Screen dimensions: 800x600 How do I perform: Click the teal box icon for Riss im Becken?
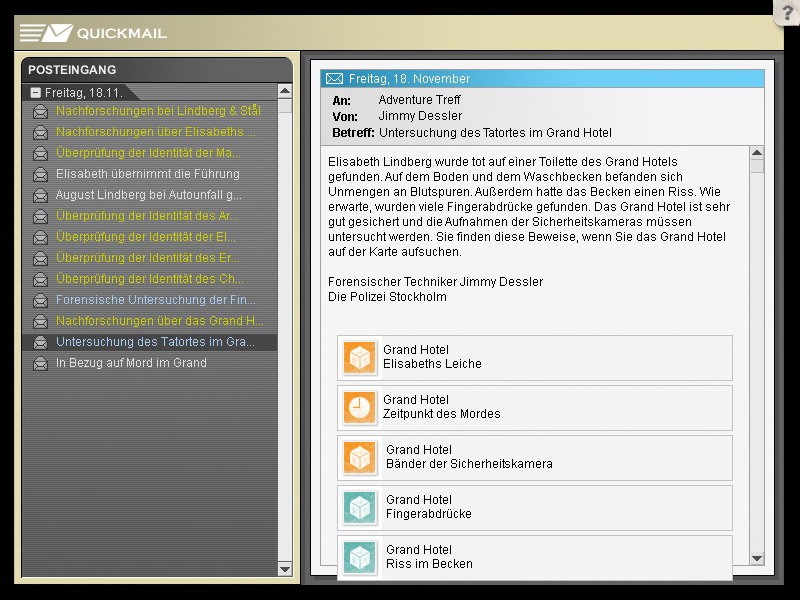[x=359, y=556]
